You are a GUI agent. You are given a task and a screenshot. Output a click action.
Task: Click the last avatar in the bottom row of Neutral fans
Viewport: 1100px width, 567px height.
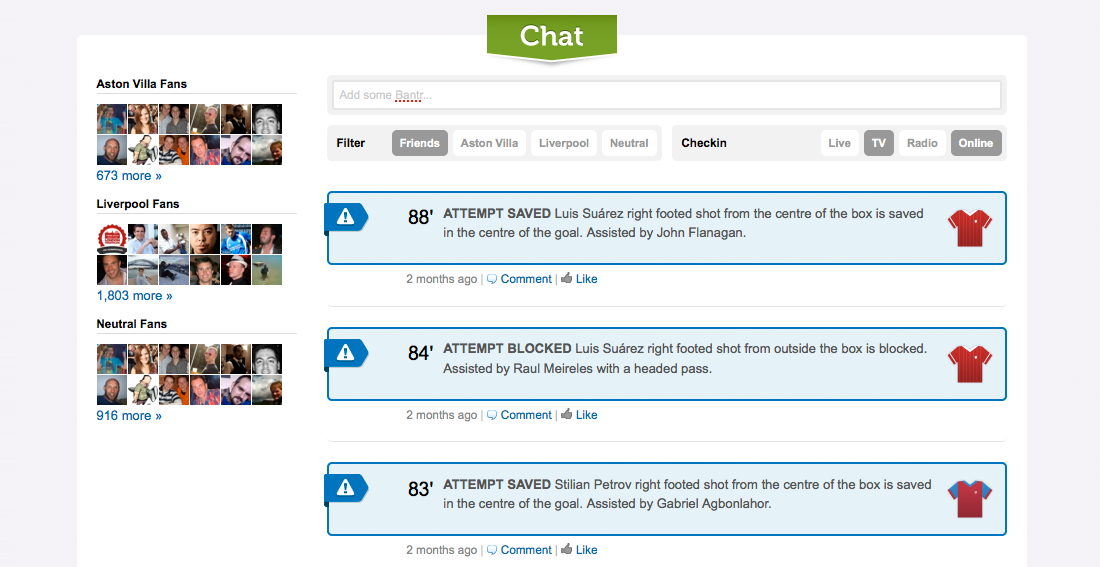(267, 390)
